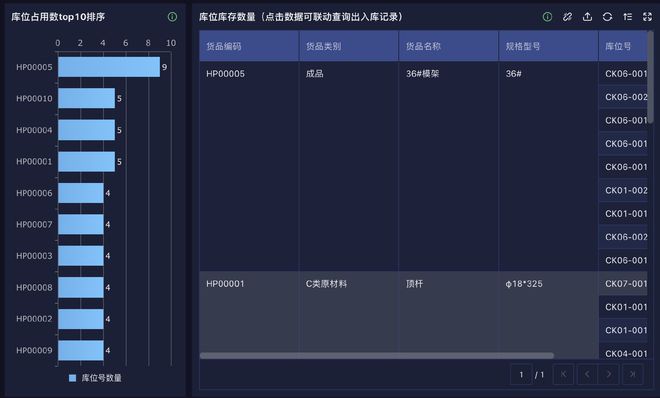Expand the inventory table to fullscreen
The height and width of the screenshot is (398, 660).
tap(647, 17)
